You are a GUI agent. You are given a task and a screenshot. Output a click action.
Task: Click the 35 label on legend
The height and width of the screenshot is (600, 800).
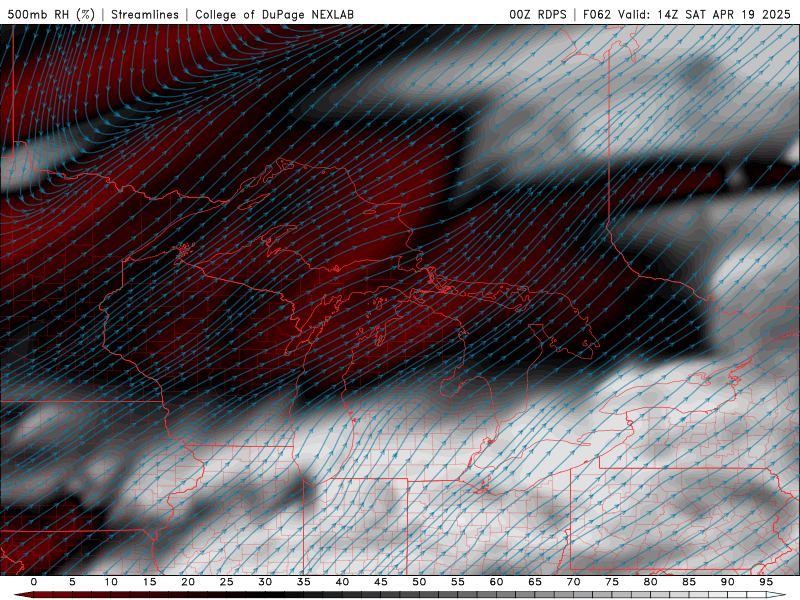point(304,582)
